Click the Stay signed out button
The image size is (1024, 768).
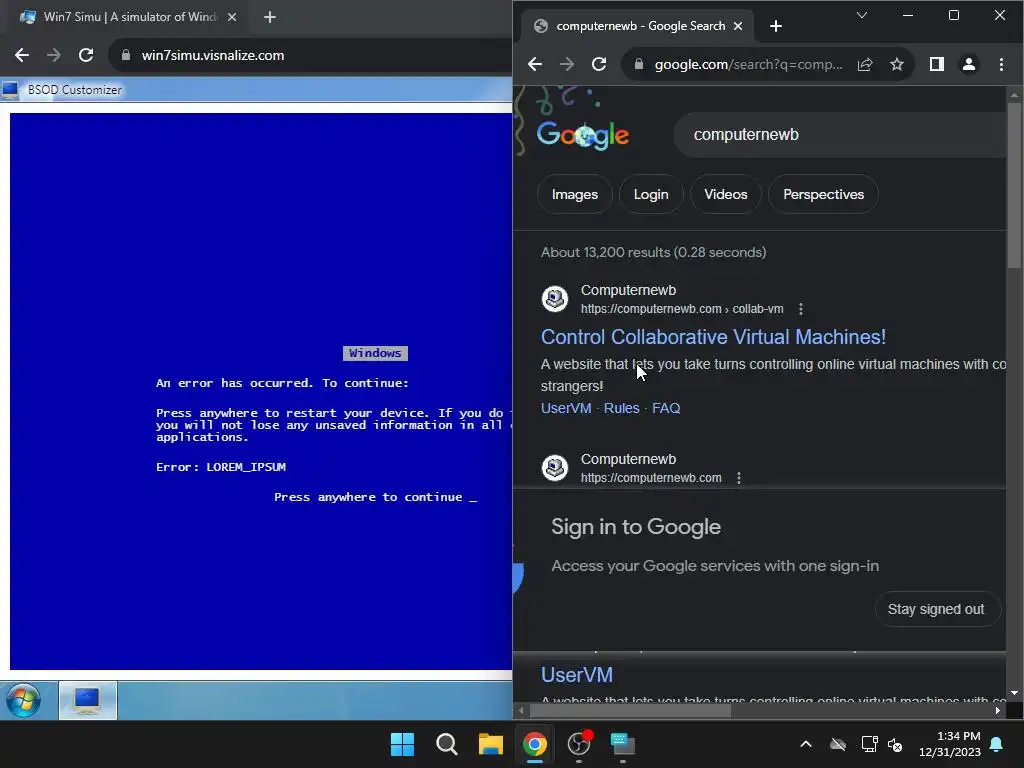pyautogui.click(x=936, y=609)
